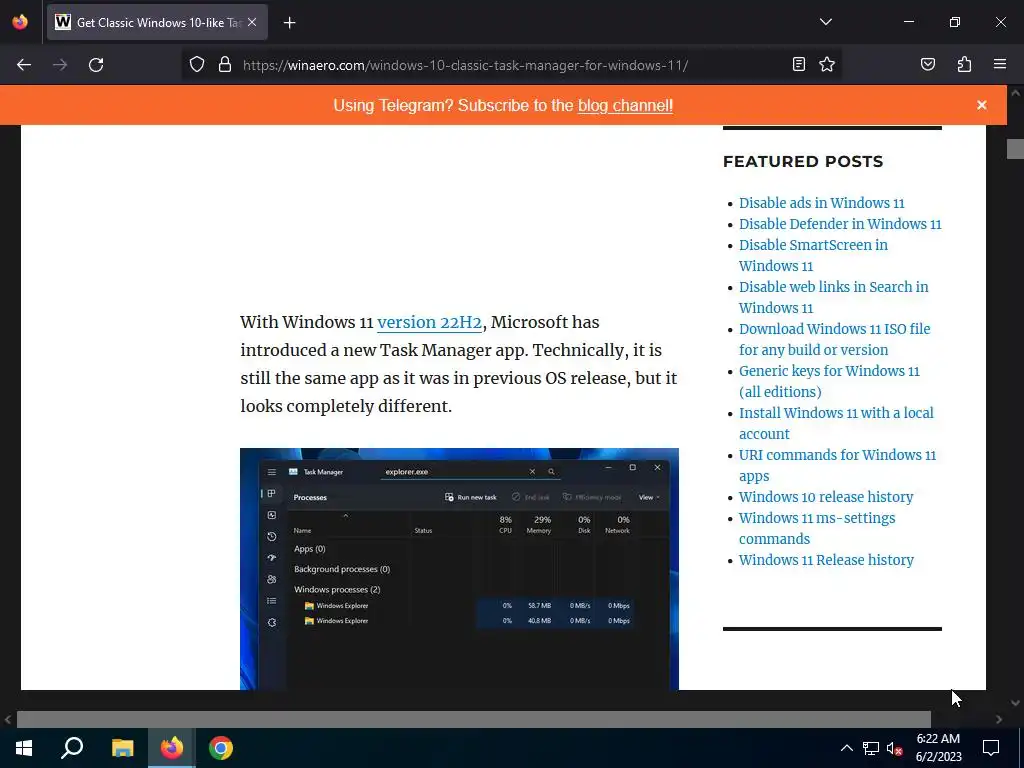
Task: Open the Firefox application menu
Action: pyautogui.click(x=1000, y=64)
